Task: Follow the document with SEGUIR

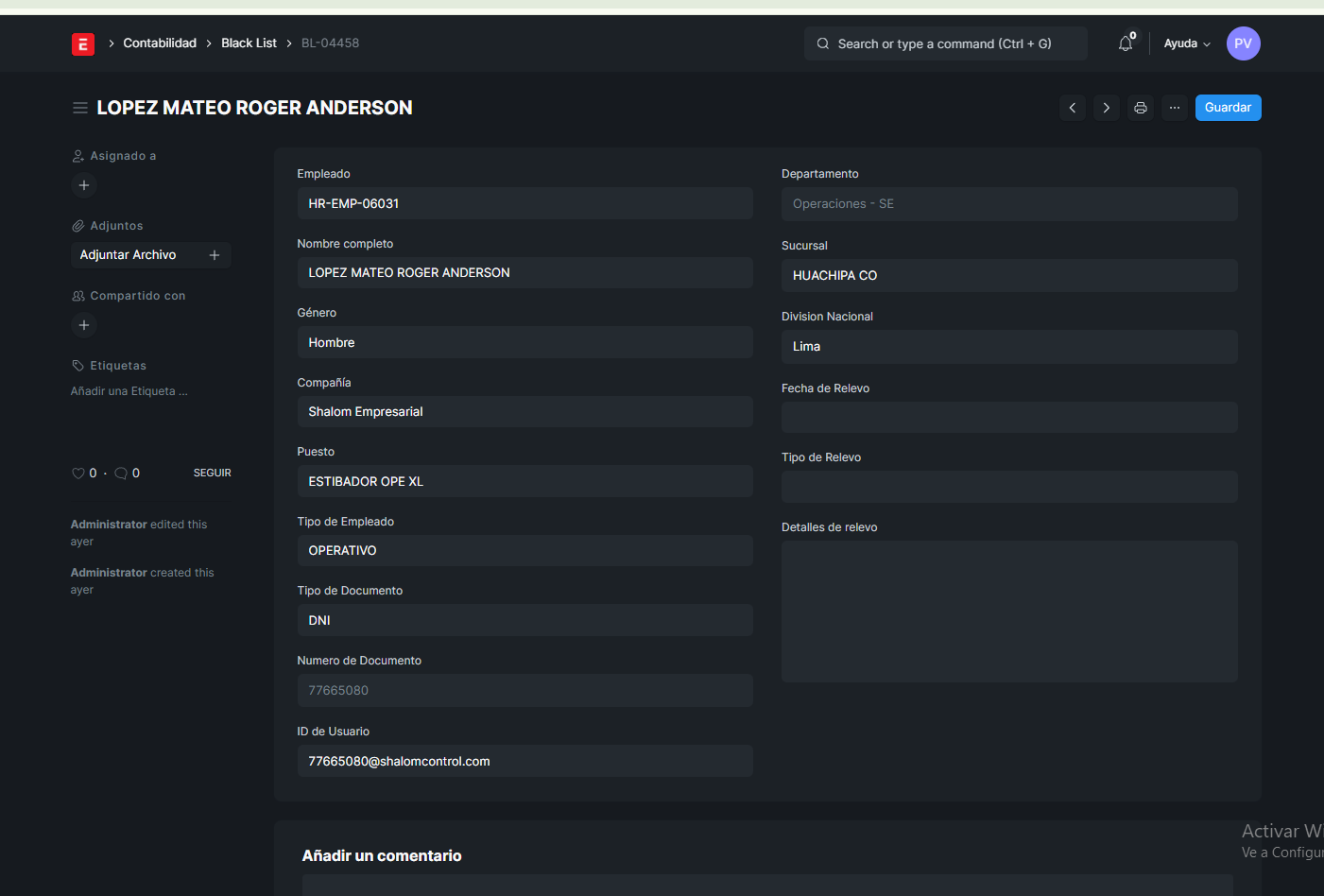Action: (212, 473)
